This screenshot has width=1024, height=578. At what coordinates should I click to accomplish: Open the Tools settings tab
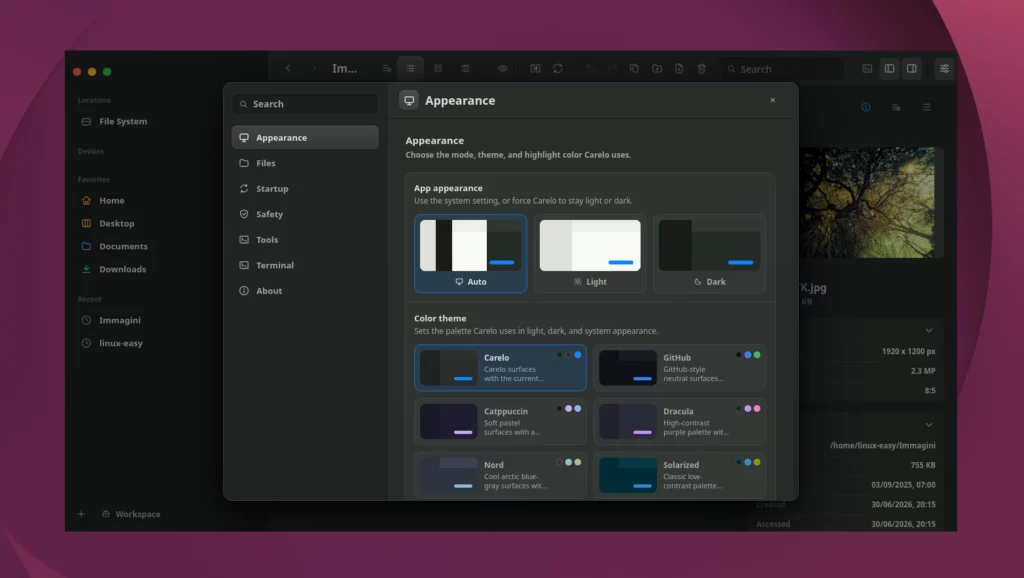(305, 240)
